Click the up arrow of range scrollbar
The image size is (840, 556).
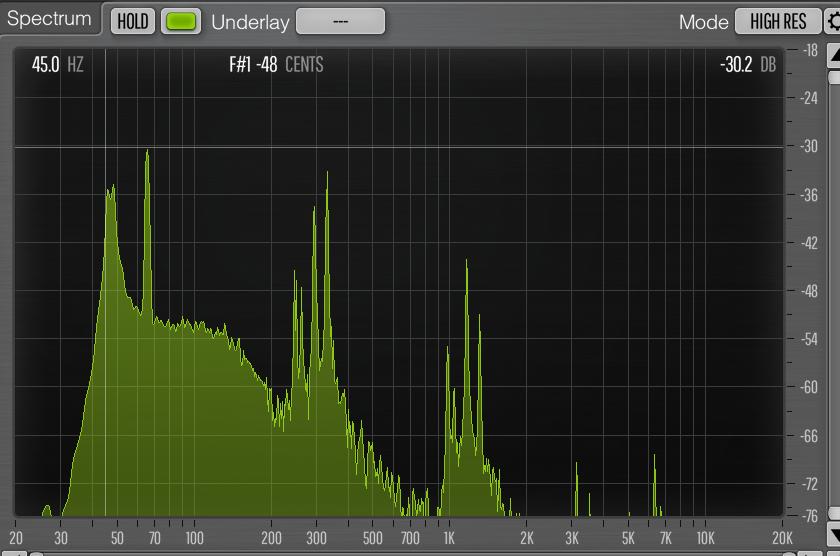coord(834,55)
